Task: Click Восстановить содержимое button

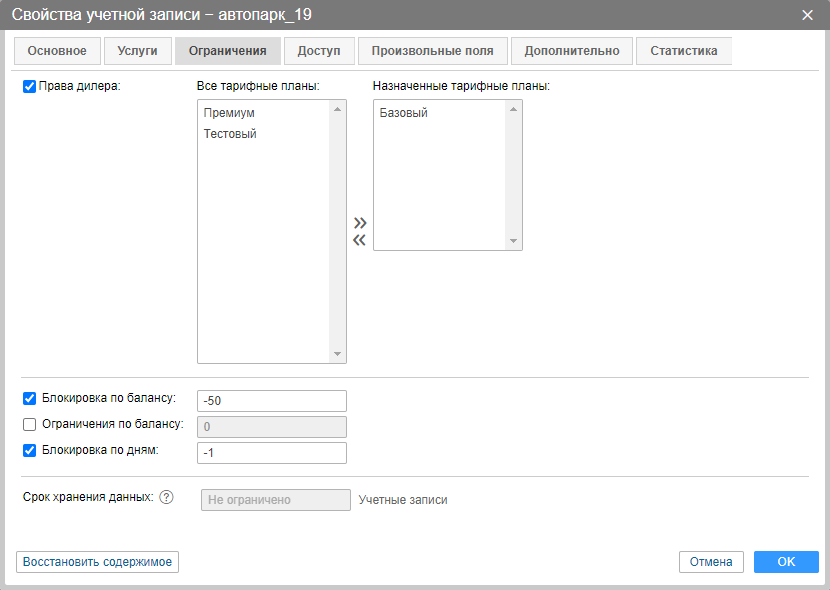Action: pos(97,562)
